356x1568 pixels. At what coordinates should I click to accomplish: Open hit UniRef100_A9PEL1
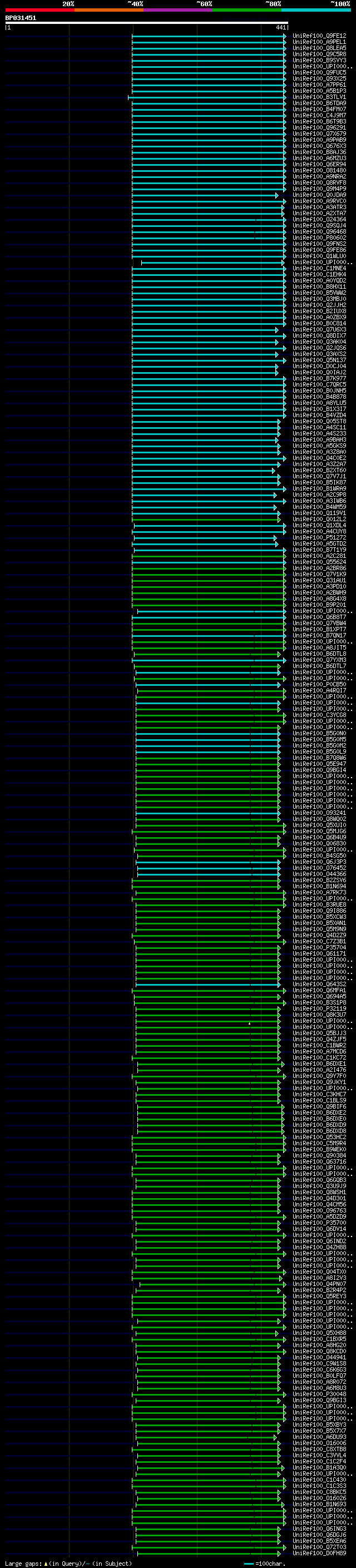tap(319, 42)
